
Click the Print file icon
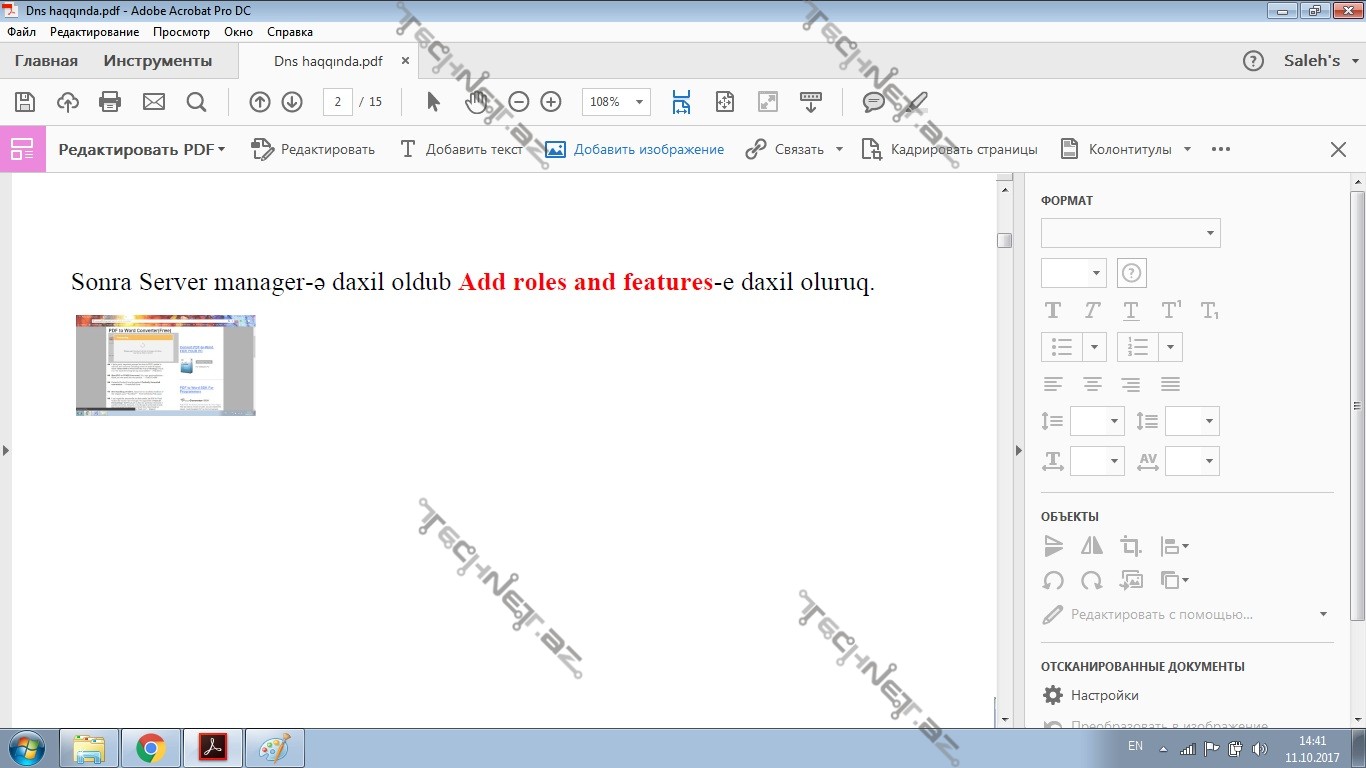110,102
